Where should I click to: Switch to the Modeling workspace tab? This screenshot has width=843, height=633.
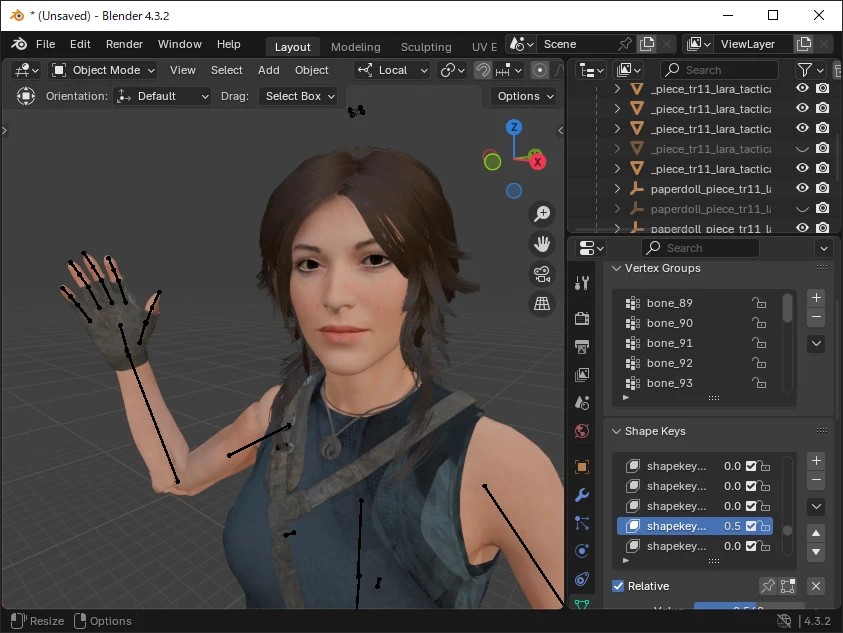click(355, 47)
